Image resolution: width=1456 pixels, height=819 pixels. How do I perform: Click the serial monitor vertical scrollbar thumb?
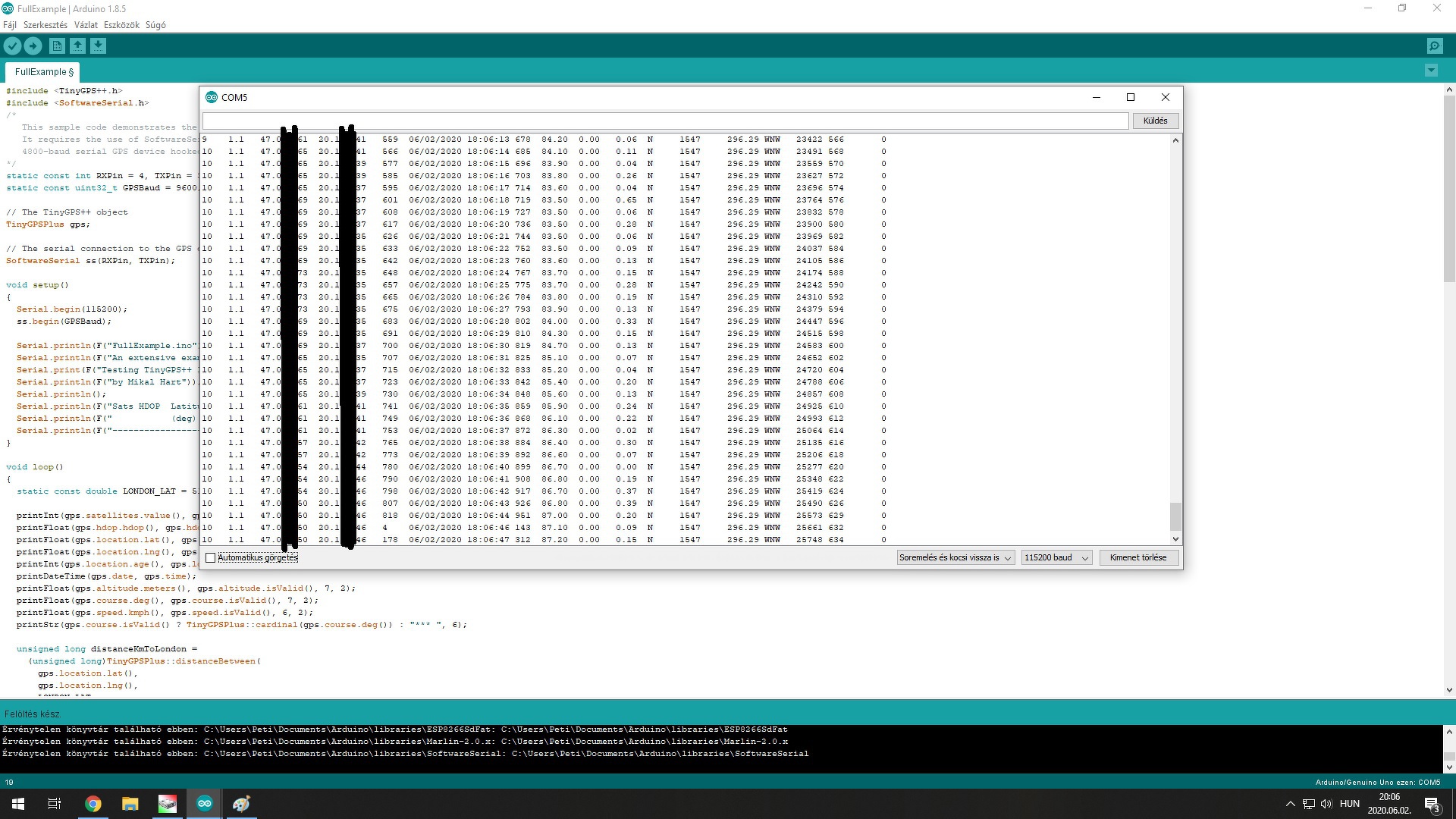(1175, 516)
